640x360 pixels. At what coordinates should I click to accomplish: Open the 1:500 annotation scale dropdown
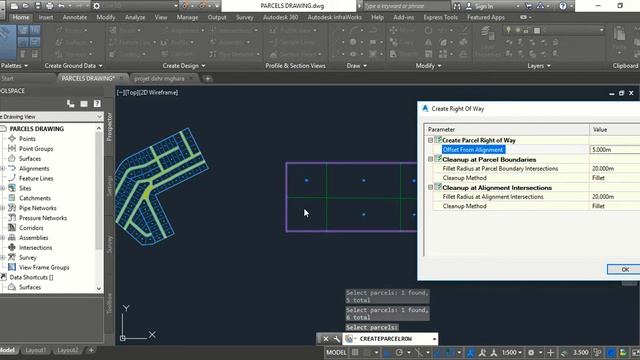[x=512, y=352]
